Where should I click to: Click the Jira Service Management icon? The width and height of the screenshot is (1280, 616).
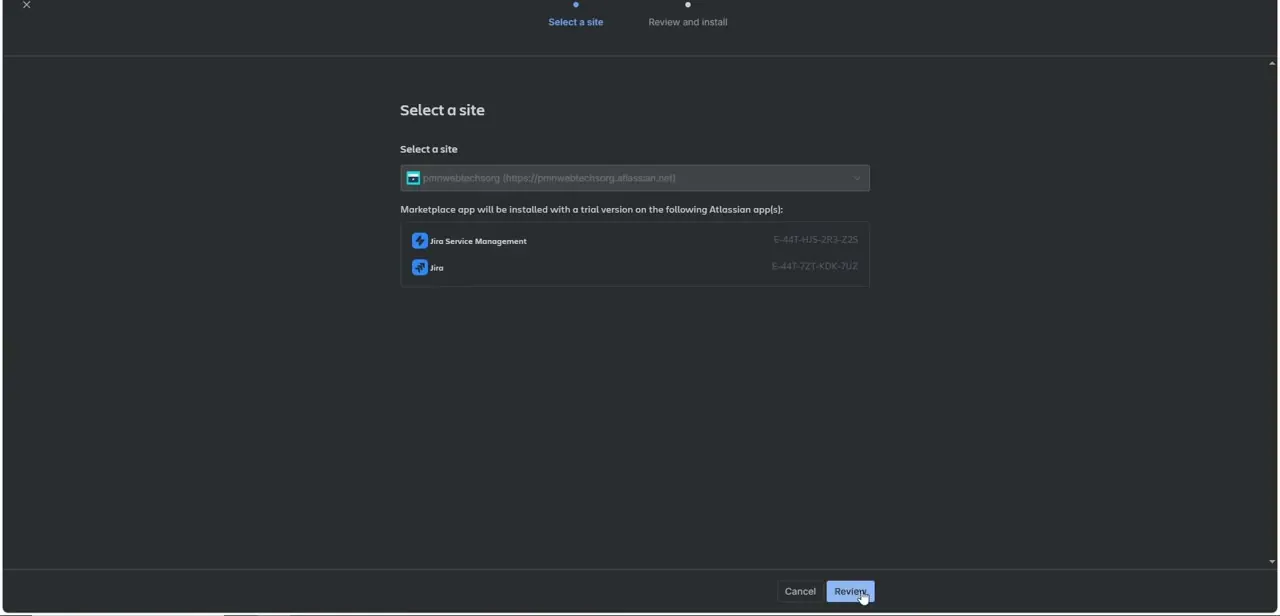click(420, 241)
